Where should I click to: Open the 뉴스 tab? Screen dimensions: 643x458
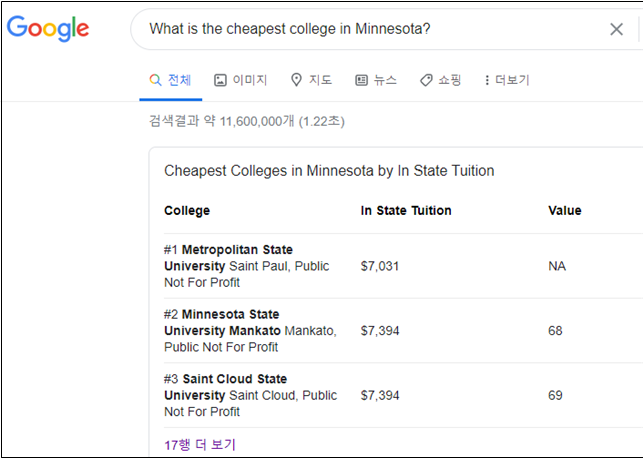(385, 80)
